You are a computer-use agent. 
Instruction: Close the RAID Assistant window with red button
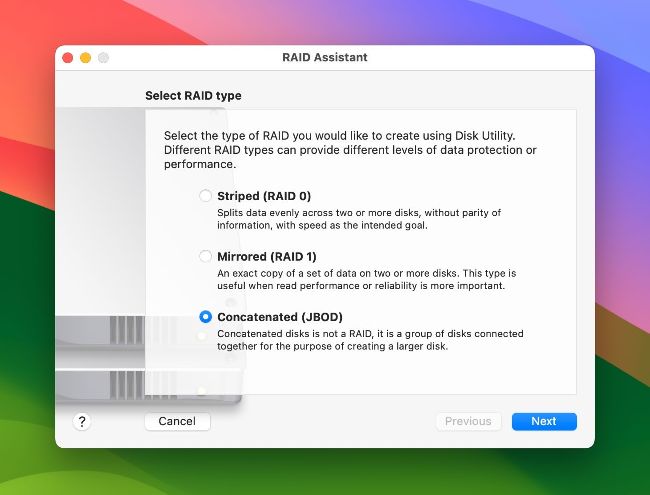click(68, 58)
